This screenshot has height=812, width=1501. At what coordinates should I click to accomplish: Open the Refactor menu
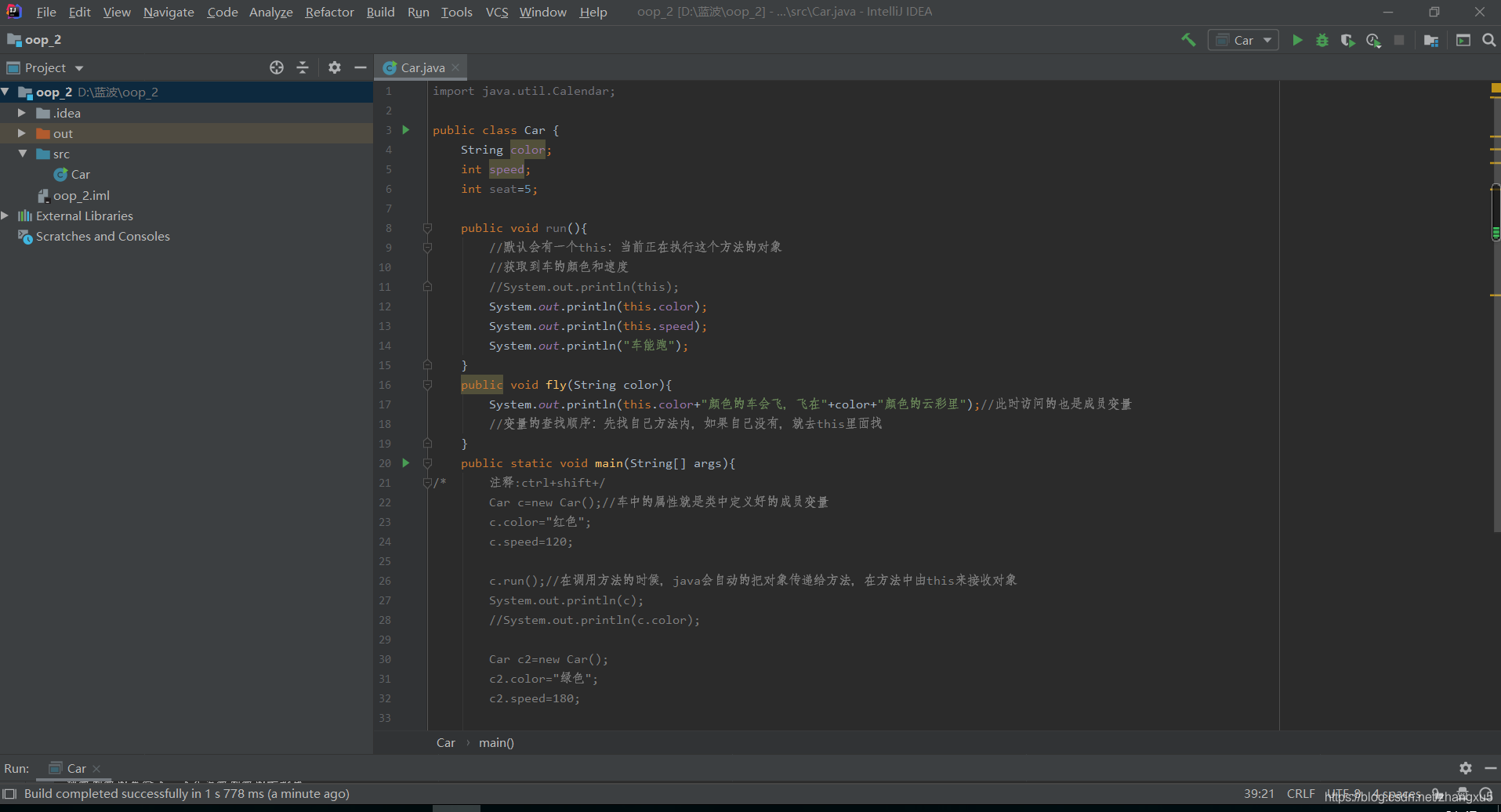coord(329,12)
